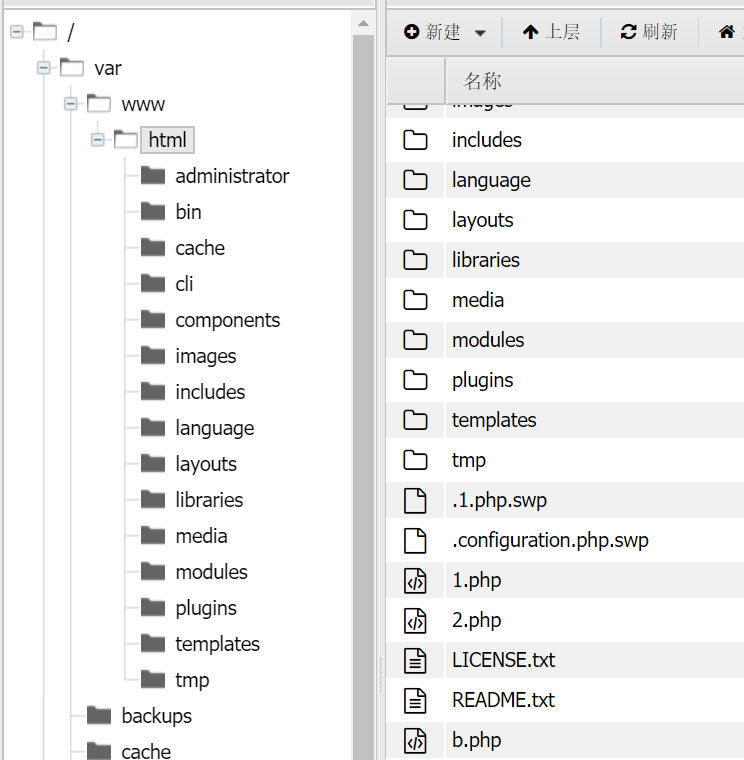Select the b.php file name
Image resolution: width=744 pixels, height=760 pixels.
pos(476,741)
